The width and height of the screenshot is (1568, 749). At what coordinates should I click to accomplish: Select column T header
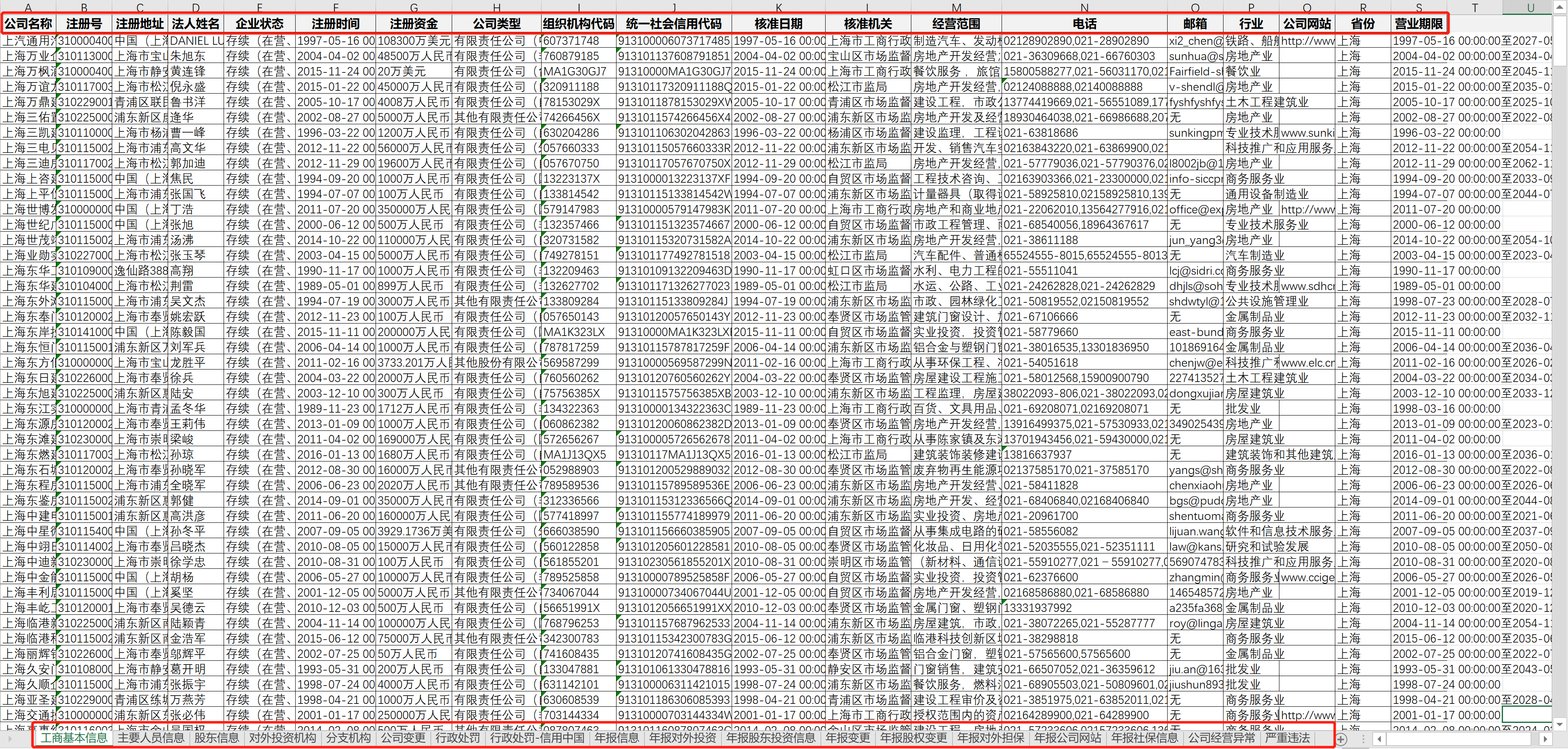pos(1474,7)
